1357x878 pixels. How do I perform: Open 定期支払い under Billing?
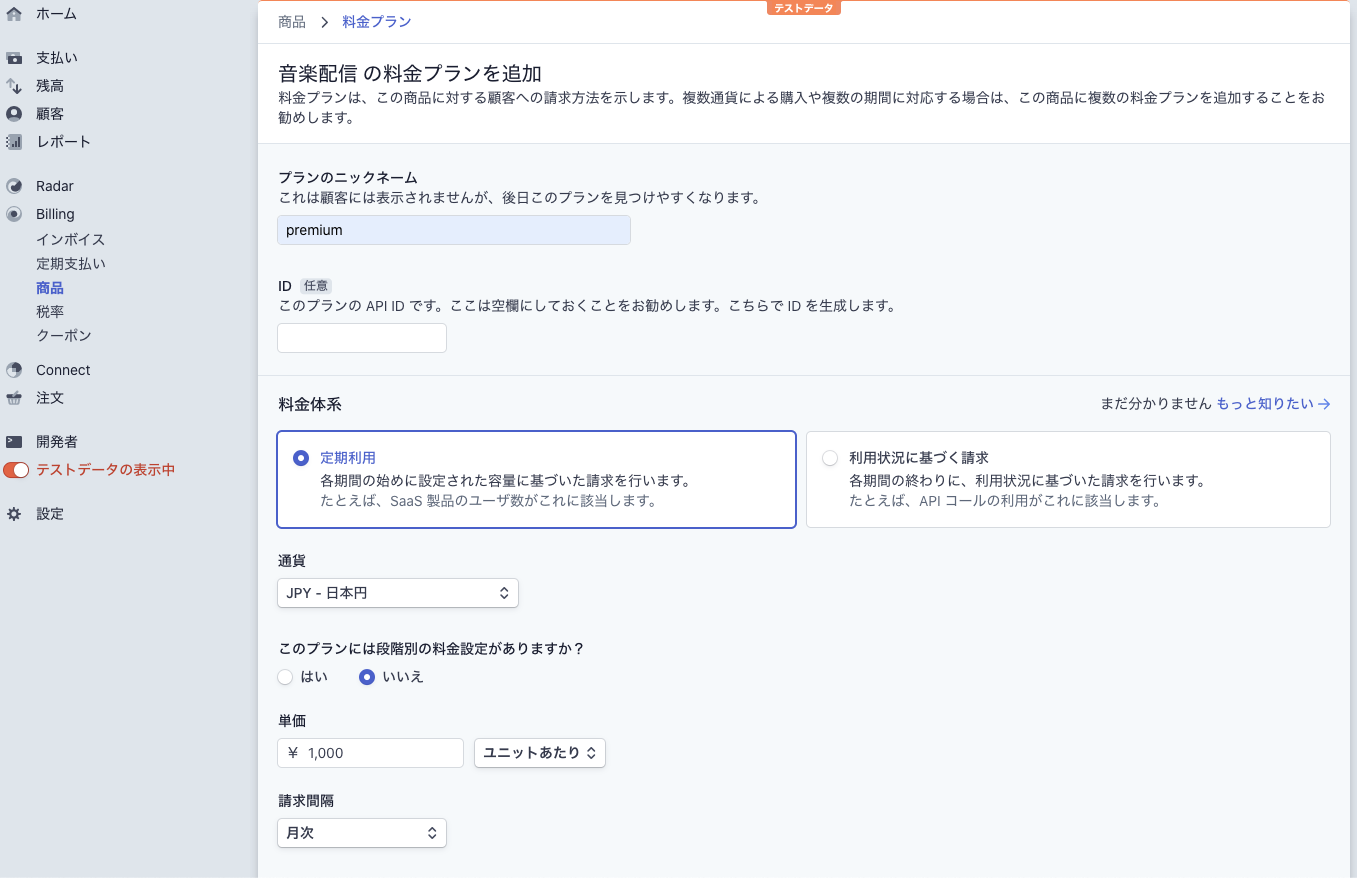click(x=70, y=264)
